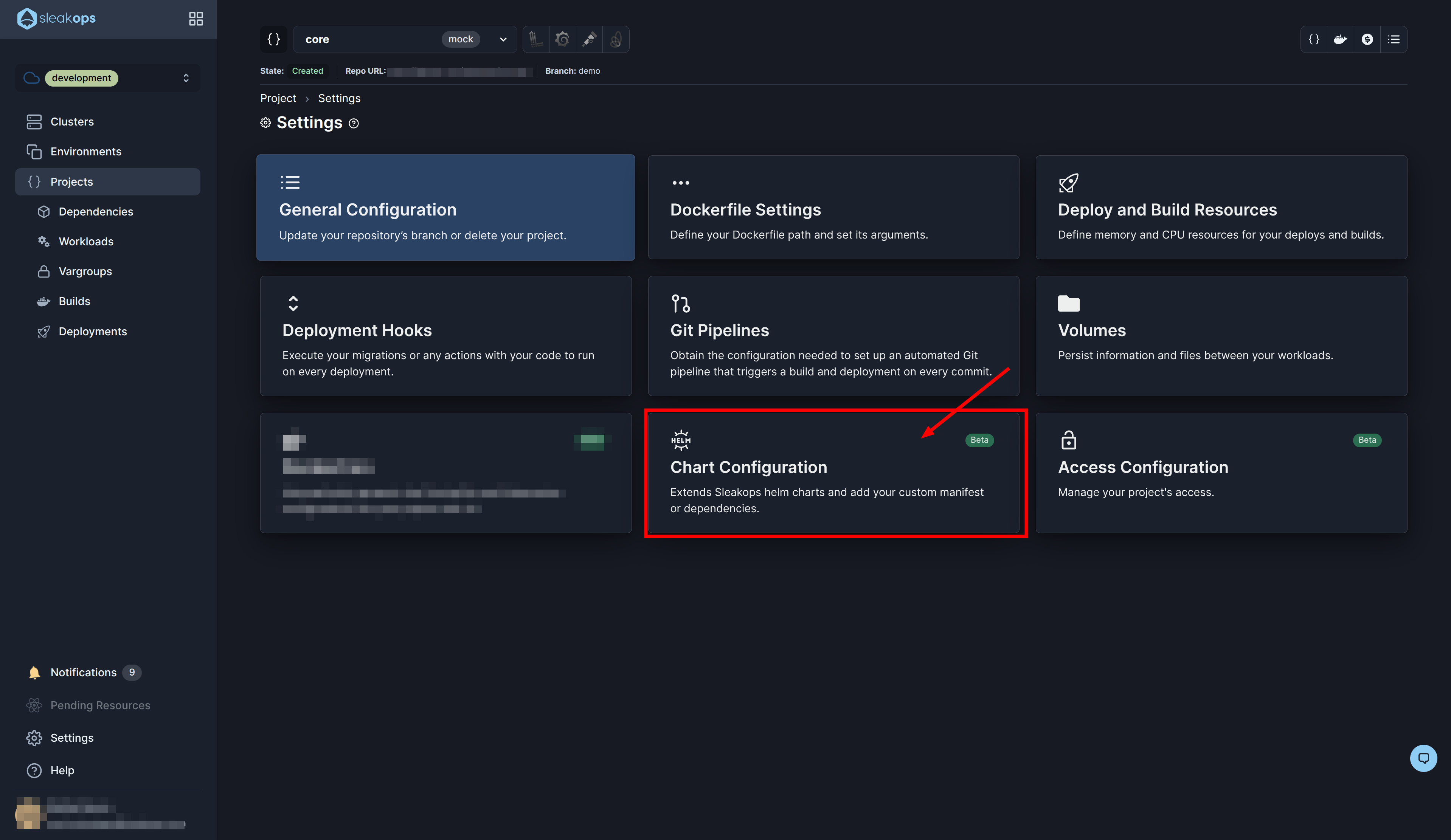
Task: Open the development environment selector
Action: [108, 78]
